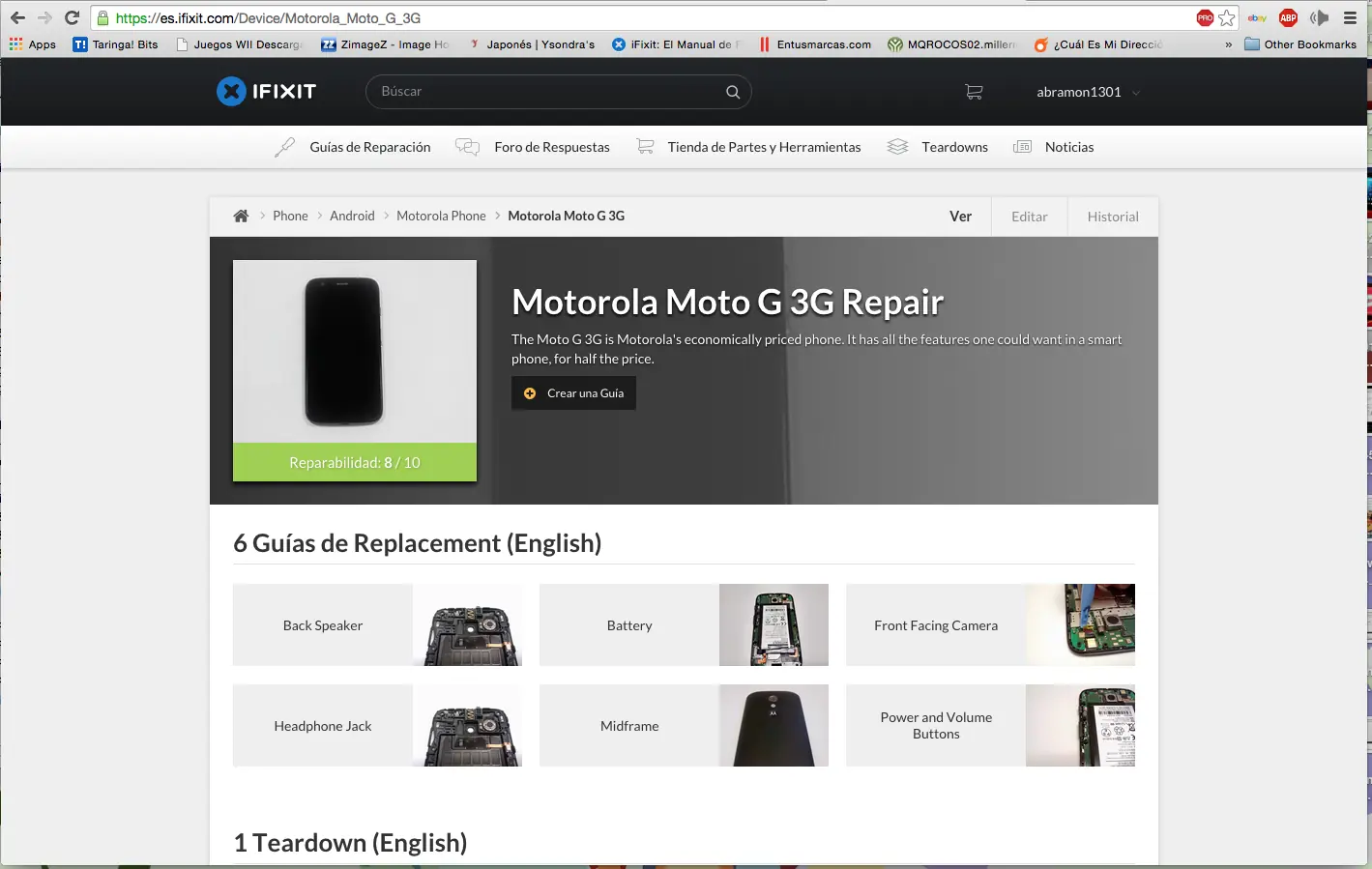Go to the Android breadcrumb
Image resolution: width=1372 pixels, height=869 pixels.
[x=352, y=216]
